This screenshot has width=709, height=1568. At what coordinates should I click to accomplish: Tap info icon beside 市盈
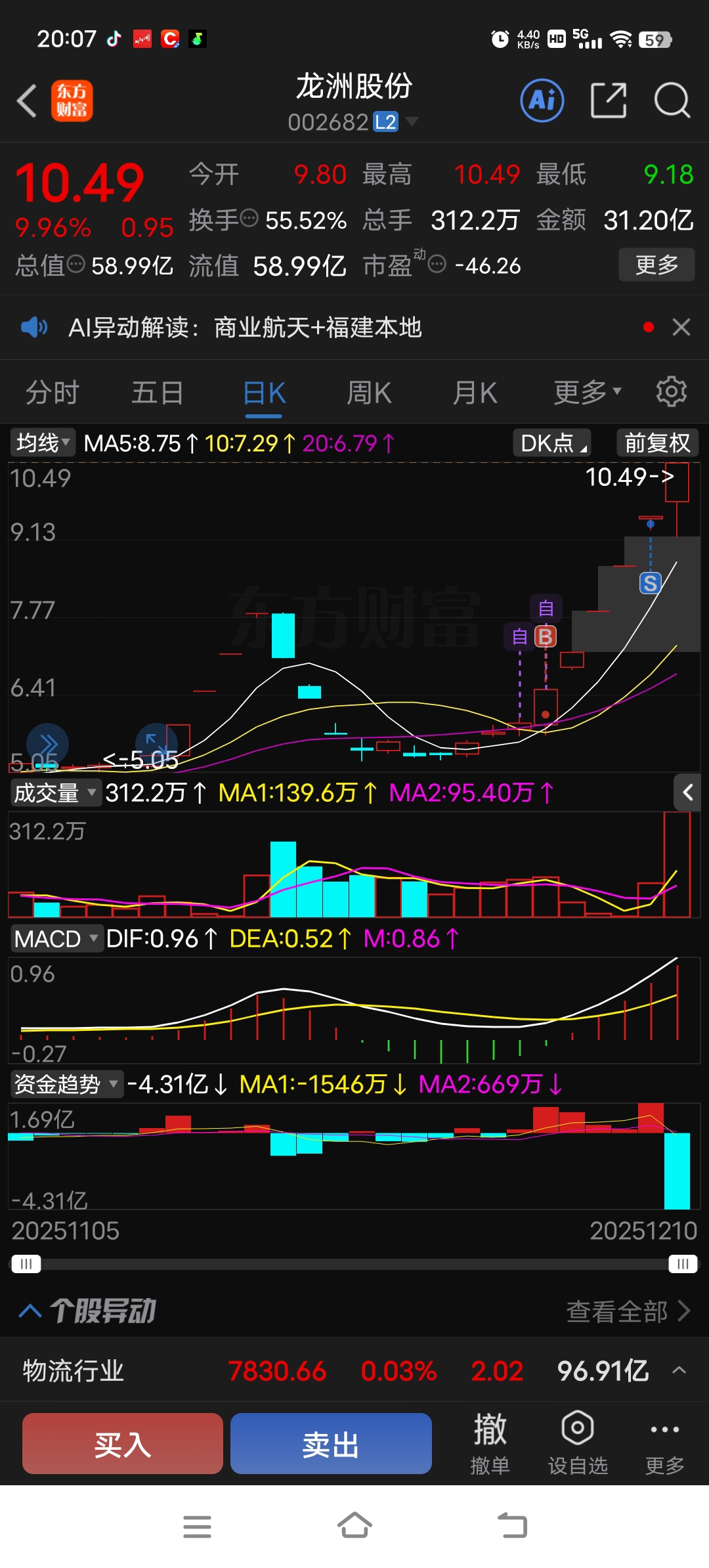[x=437, y=264]
